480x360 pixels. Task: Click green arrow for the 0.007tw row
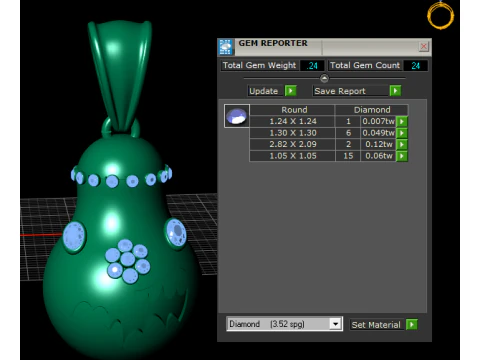tap(402, 121)
